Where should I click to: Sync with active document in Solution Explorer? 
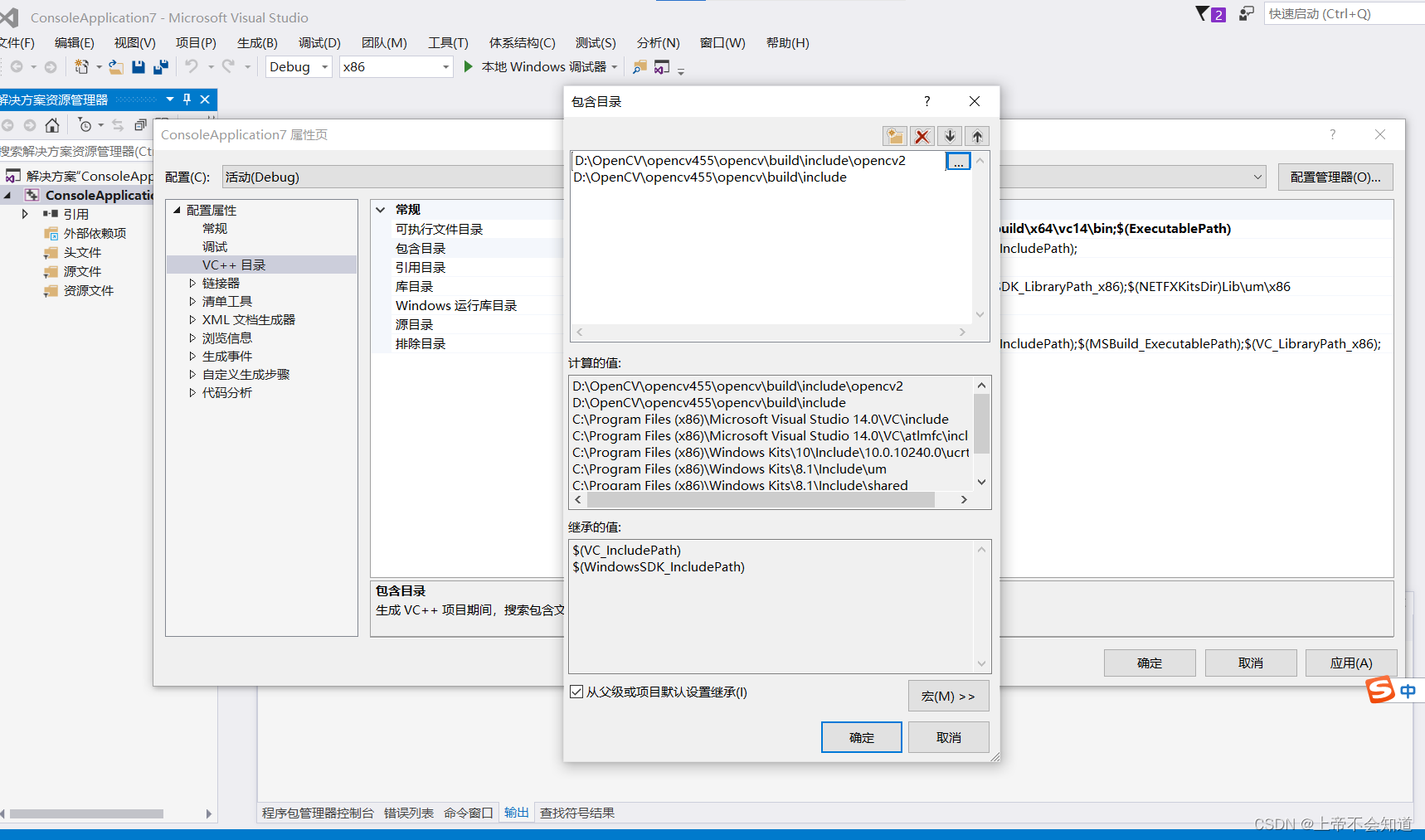pos(118,125)
